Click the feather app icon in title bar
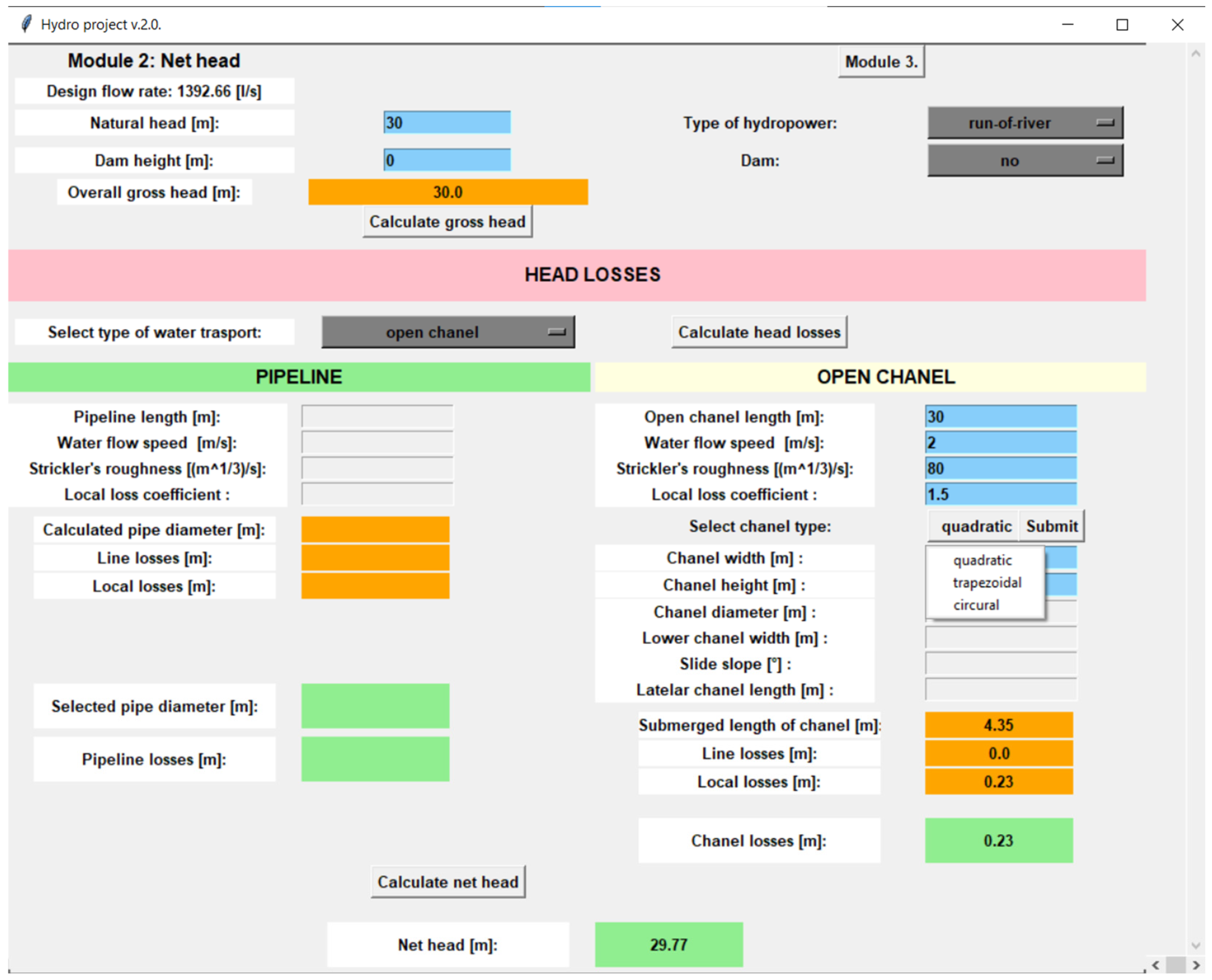Image resolution: width=1212 pixels, height=980 pixels. point(26,24)
